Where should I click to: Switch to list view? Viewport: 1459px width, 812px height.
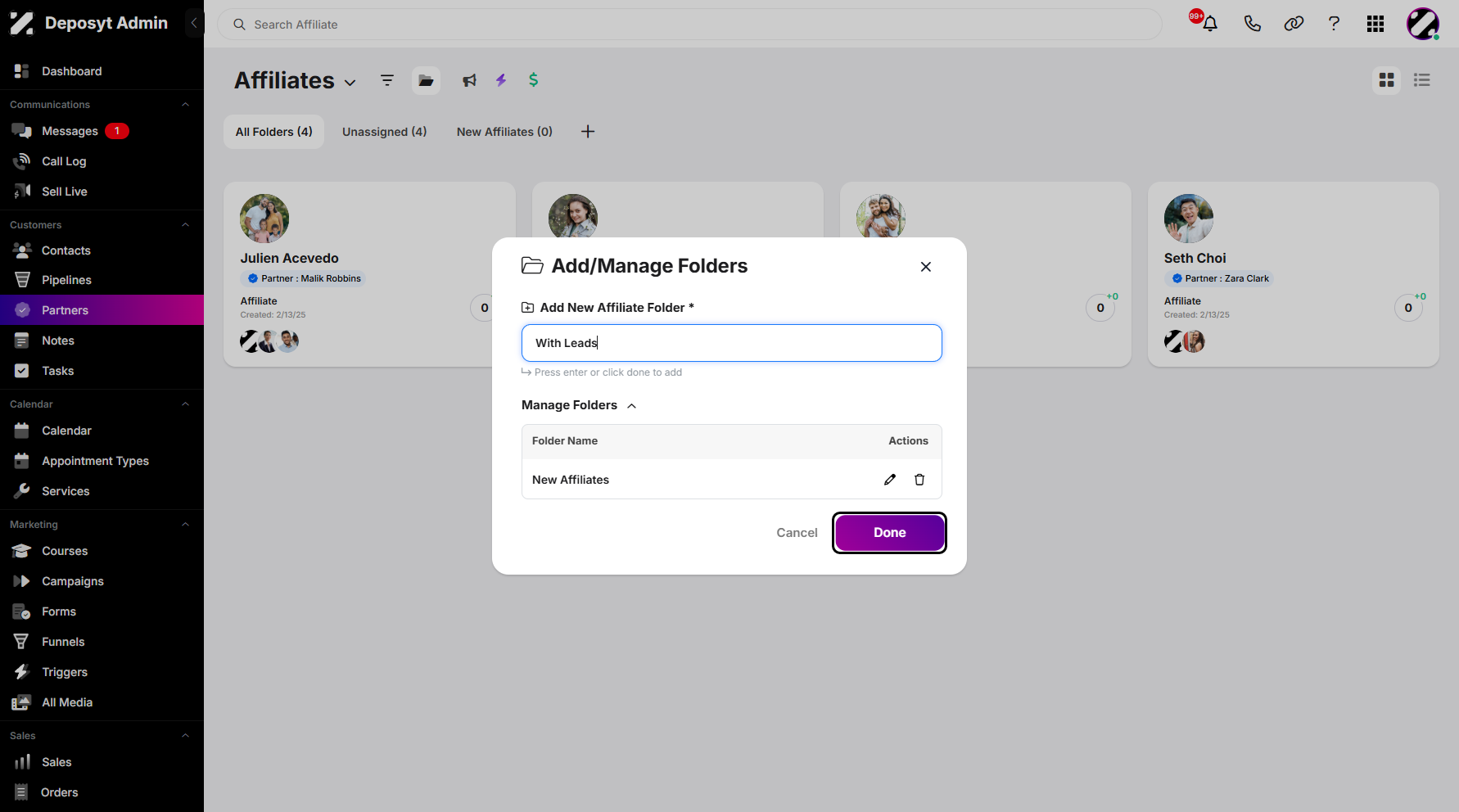[1422, 80]
